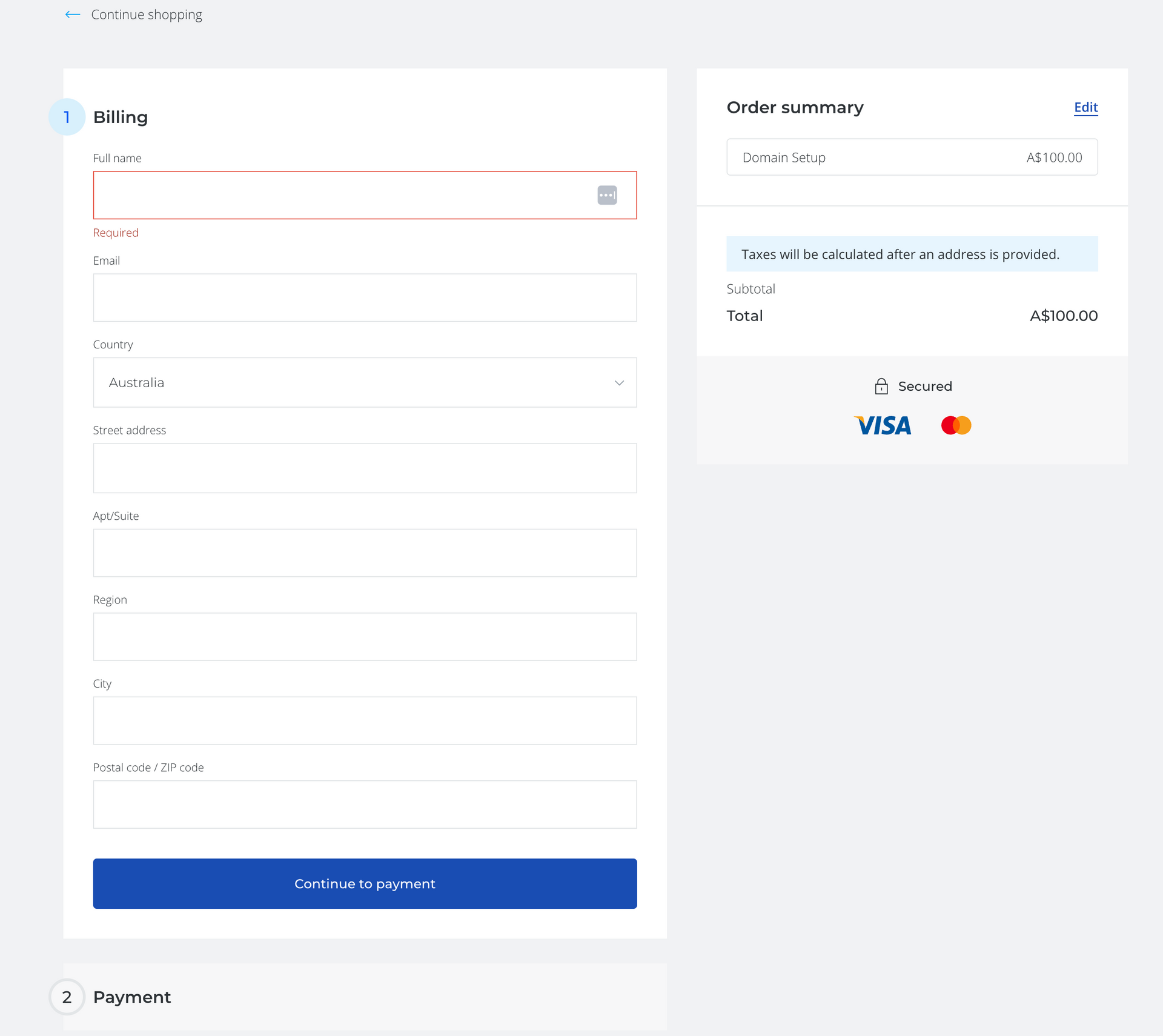The width and height of the screenshot is (1163, 1036).
Task: Open the Country dropdown showing Australia
Action: [x=365, y=382]
